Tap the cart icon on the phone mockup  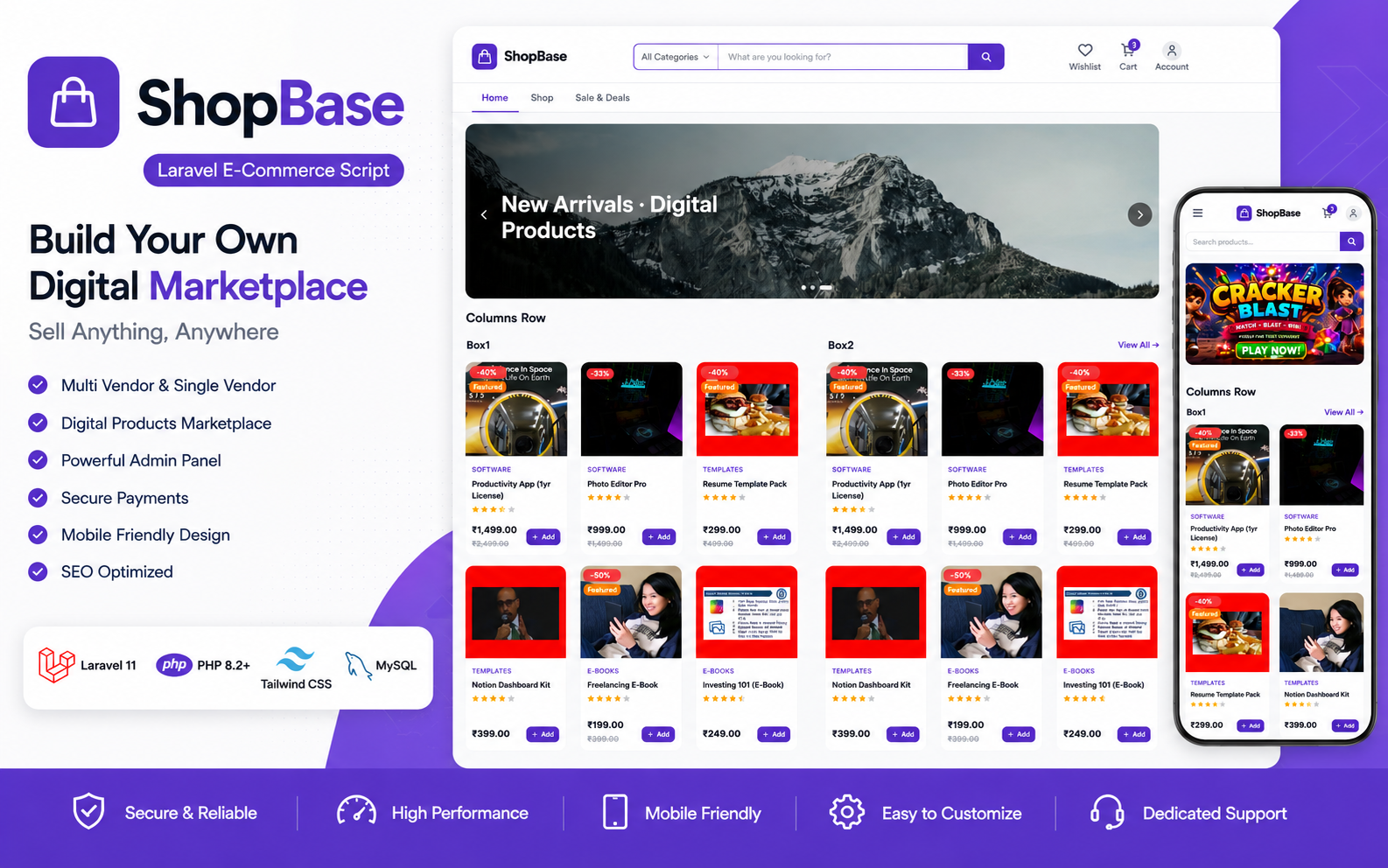tap(1328, 212)
